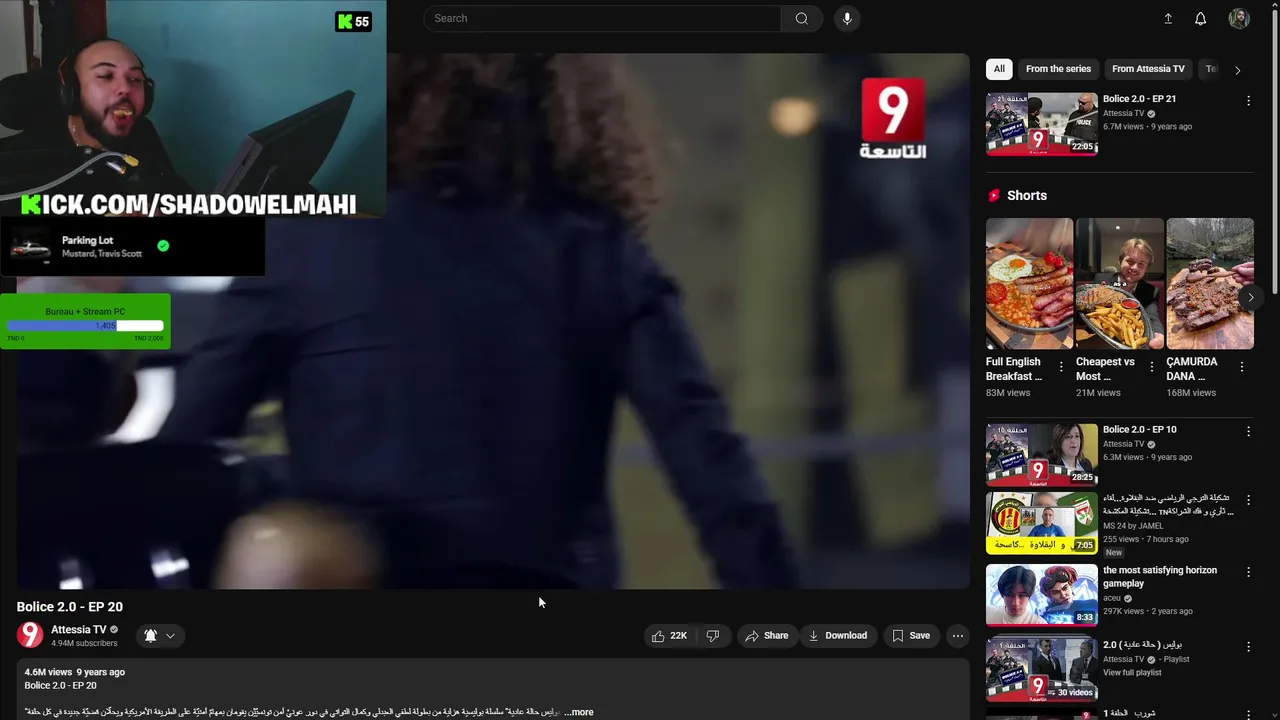Click Bolice 2.0 - EP 21 title
This screenshot has width=1280, height=720.
(1139, 99)
